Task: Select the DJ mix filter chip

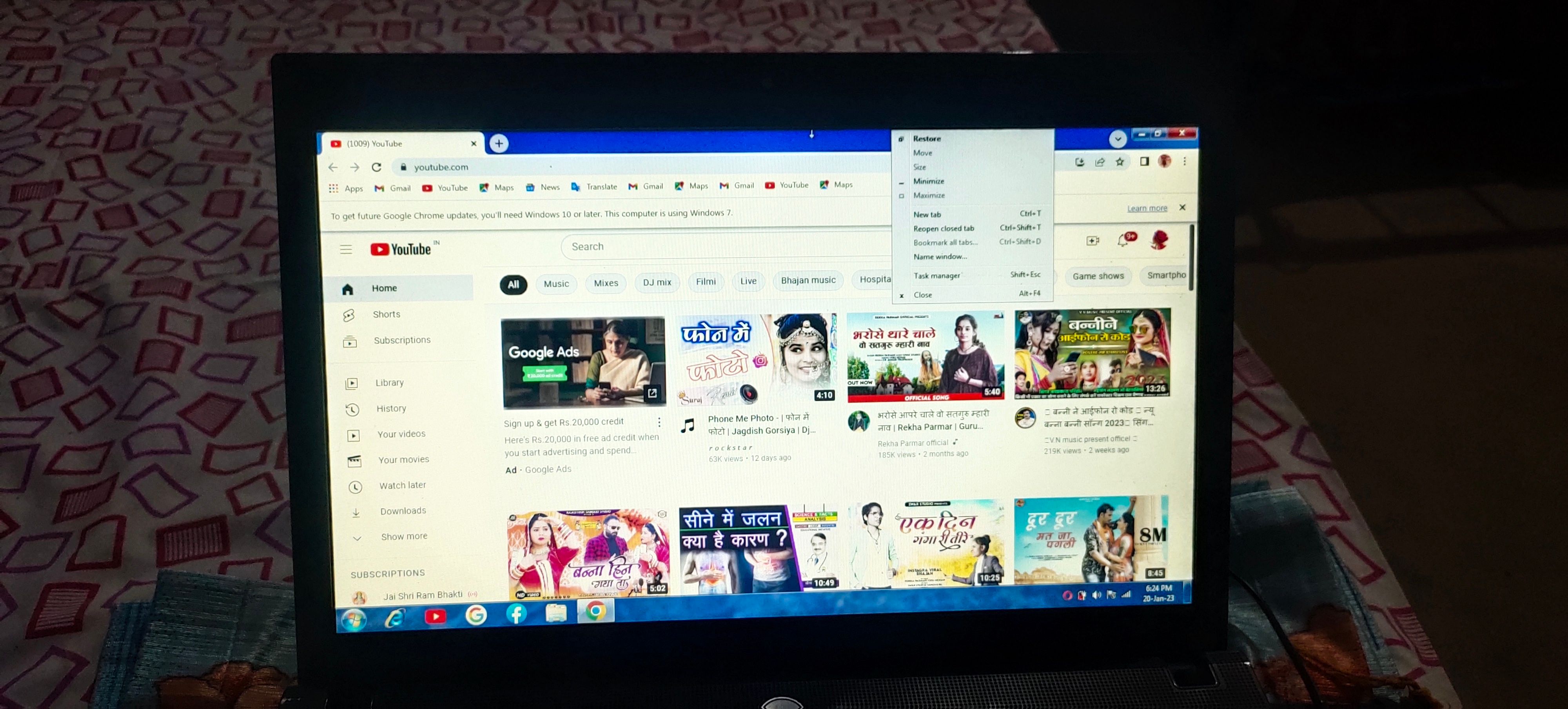Action: coord(657,283)
